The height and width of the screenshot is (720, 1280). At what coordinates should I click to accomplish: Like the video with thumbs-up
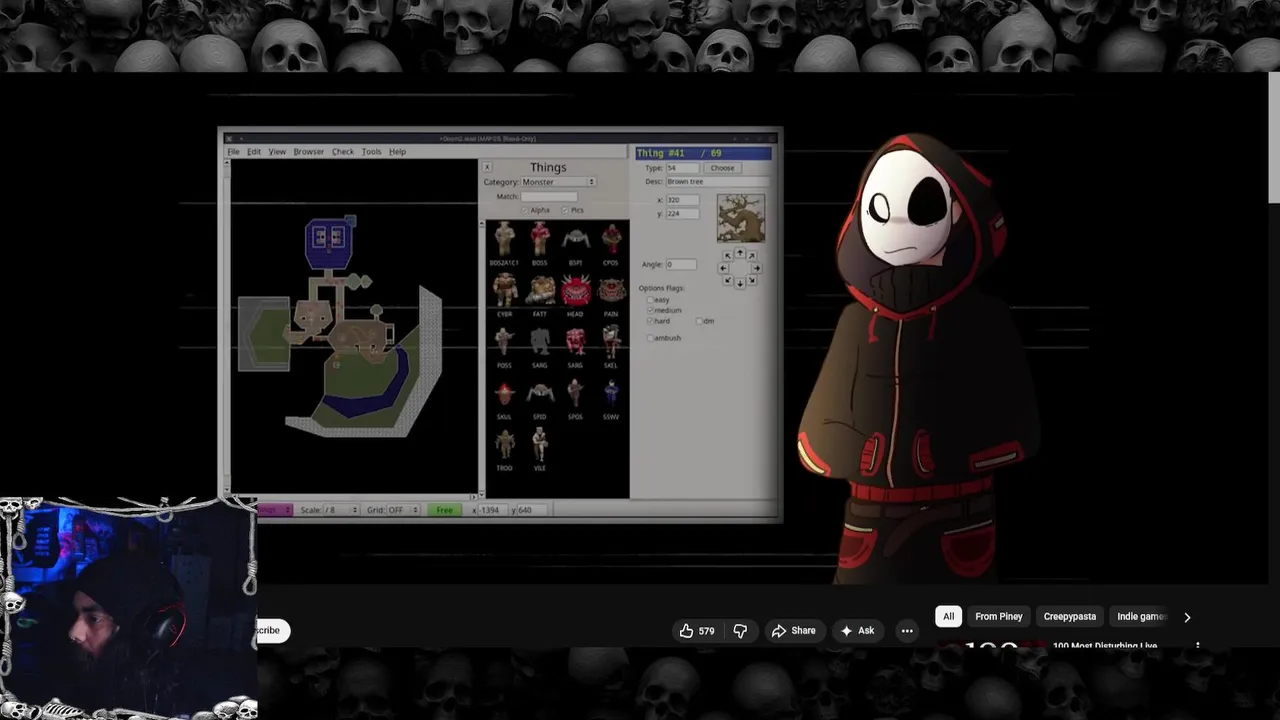(697, 631)
